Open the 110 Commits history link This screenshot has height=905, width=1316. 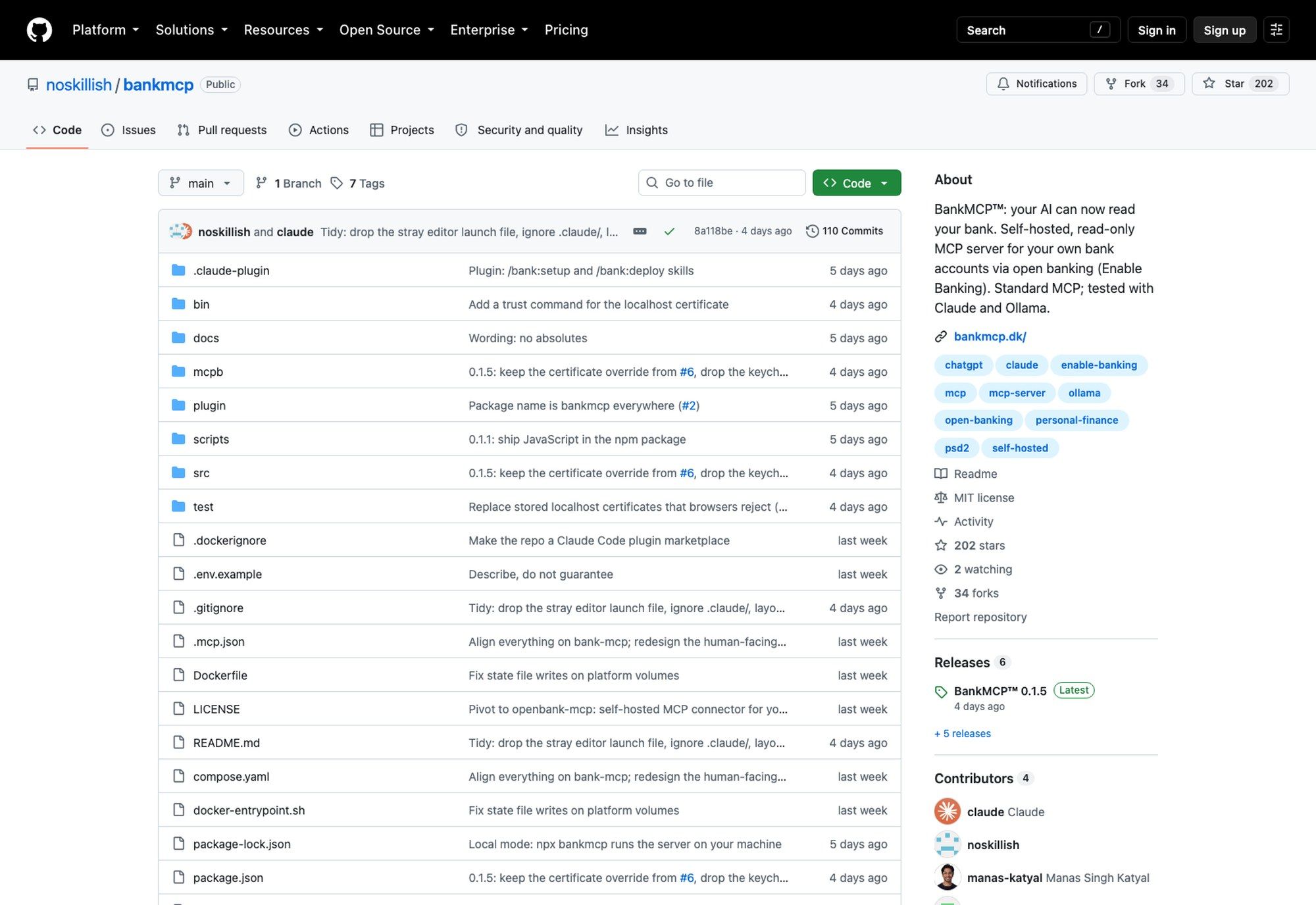845,231
